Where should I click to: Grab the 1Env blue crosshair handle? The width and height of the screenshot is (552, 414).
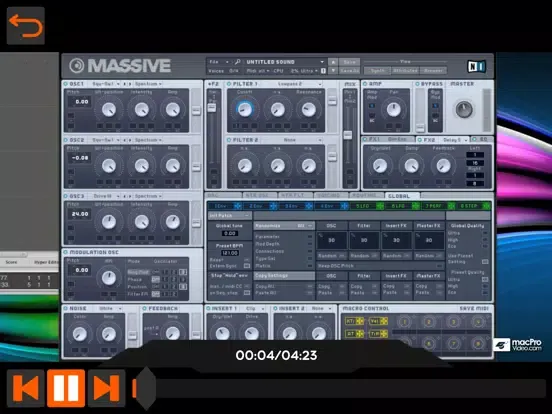pyautogui.click(x=238, y=206)
